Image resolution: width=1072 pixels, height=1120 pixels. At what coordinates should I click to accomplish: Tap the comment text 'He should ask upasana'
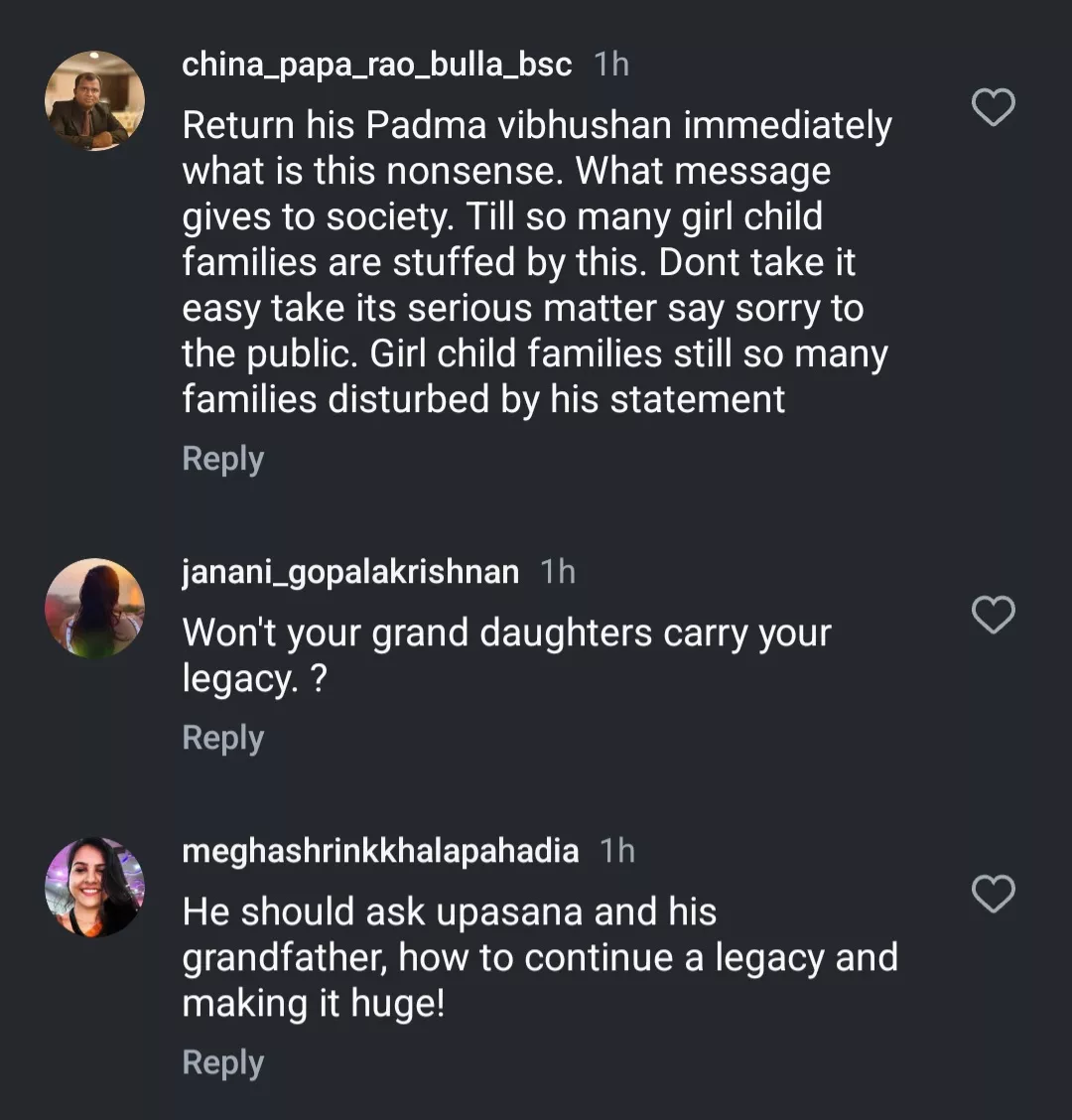(x=449, y=912)
